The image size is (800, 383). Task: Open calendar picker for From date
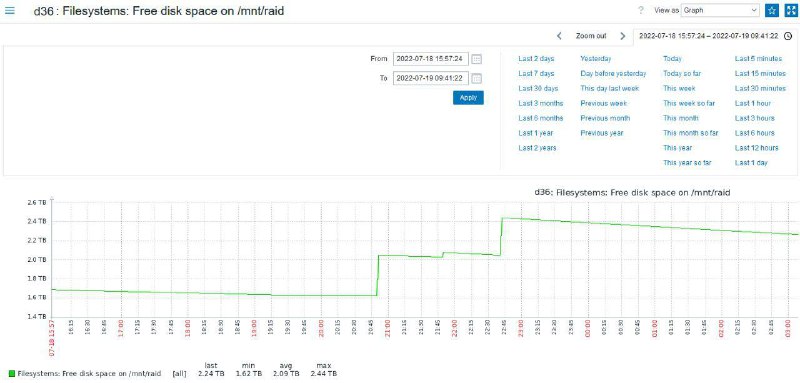coord(476,59)
